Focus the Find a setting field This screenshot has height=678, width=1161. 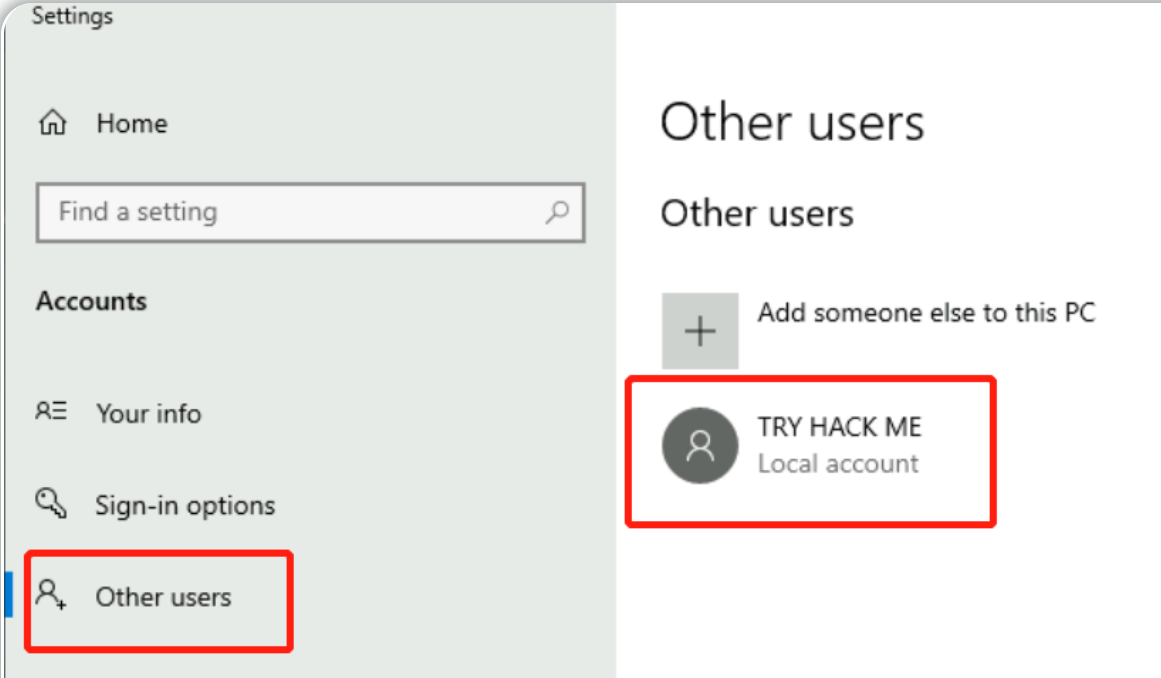point(310,212)
